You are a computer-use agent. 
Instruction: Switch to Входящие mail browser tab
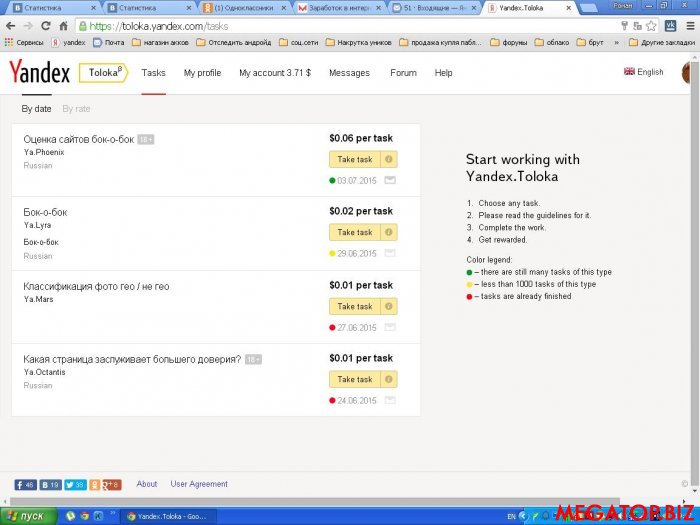coord(435,8)
